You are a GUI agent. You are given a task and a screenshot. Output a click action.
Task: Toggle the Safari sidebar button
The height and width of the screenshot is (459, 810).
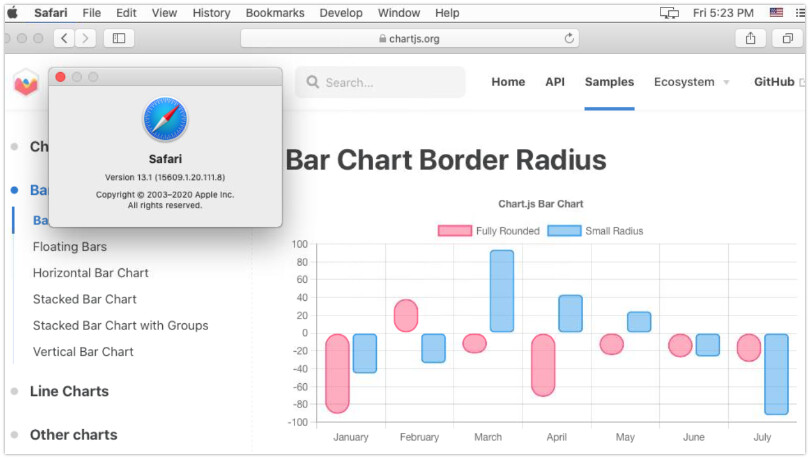[x=119, y=38]
